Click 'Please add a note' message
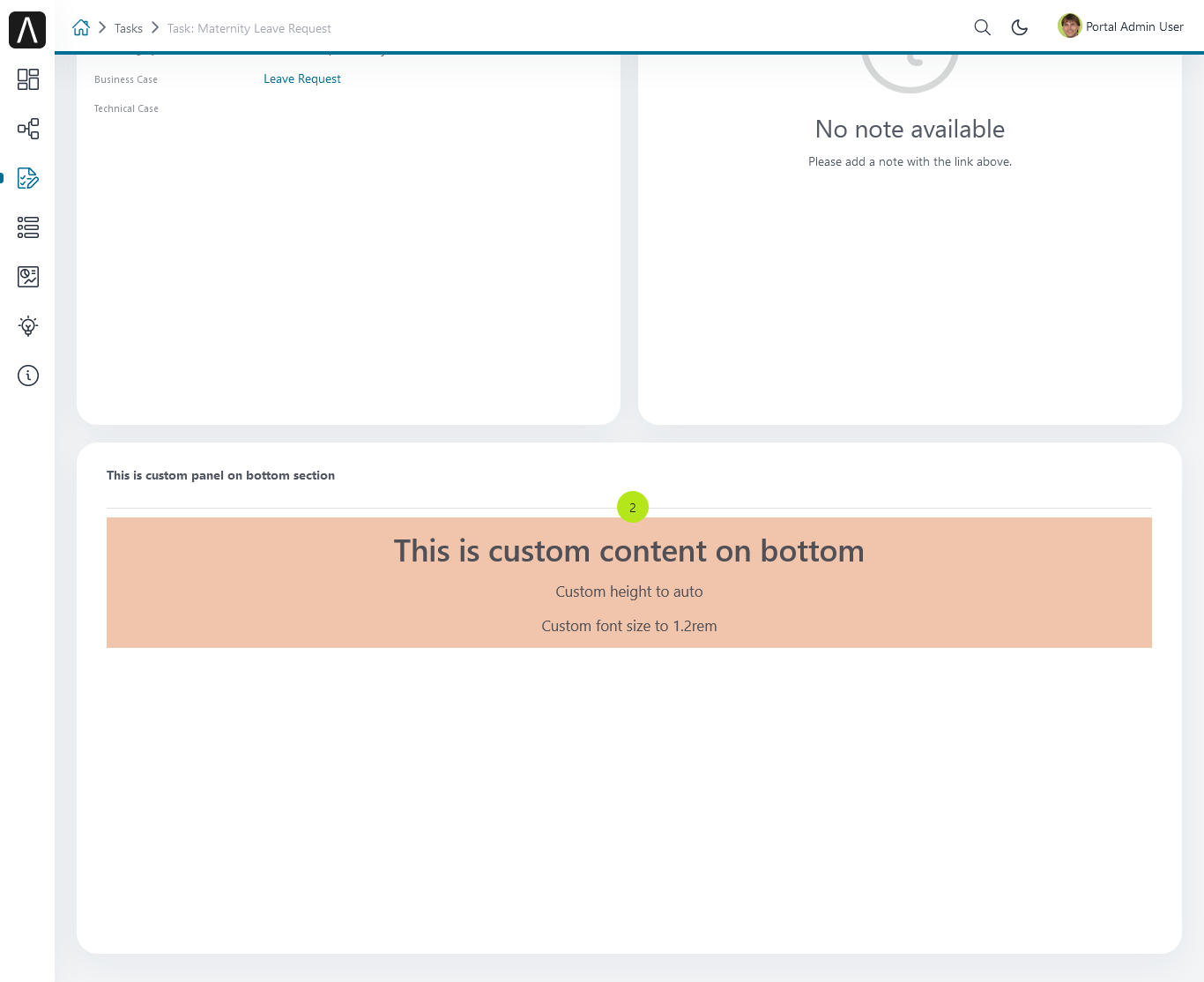Screen dimensions: 1204x982 coord(910,161)
